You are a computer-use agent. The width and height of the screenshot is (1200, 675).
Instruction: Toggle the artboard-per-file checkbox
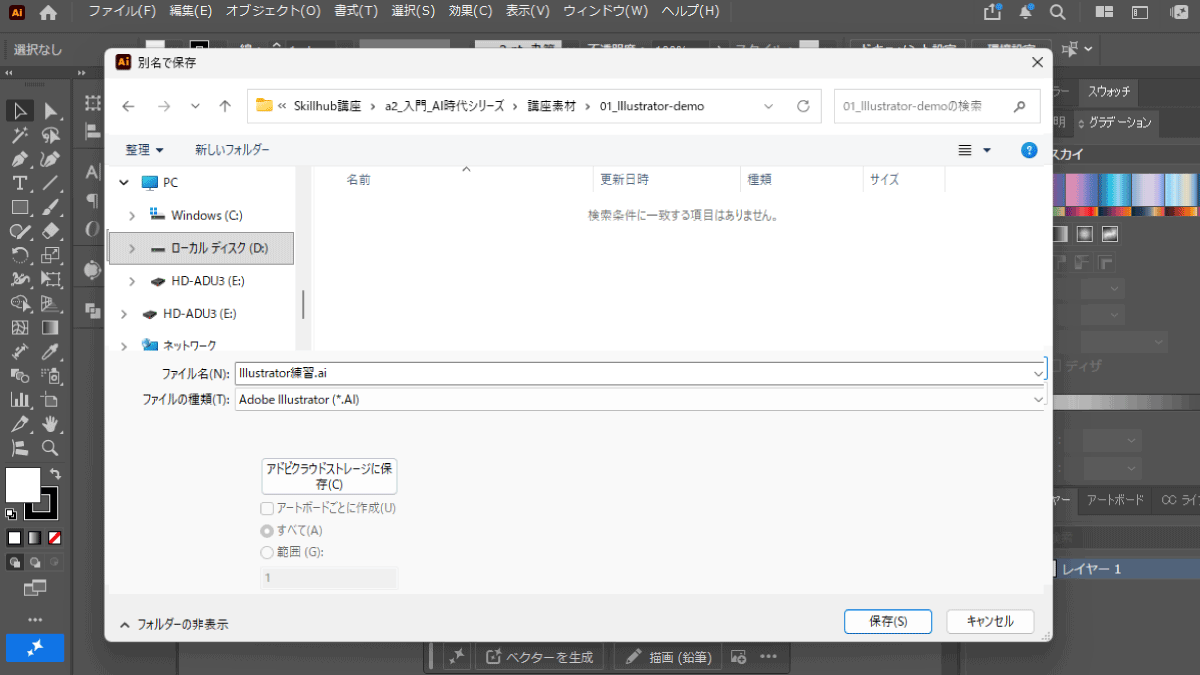(267, 508)
